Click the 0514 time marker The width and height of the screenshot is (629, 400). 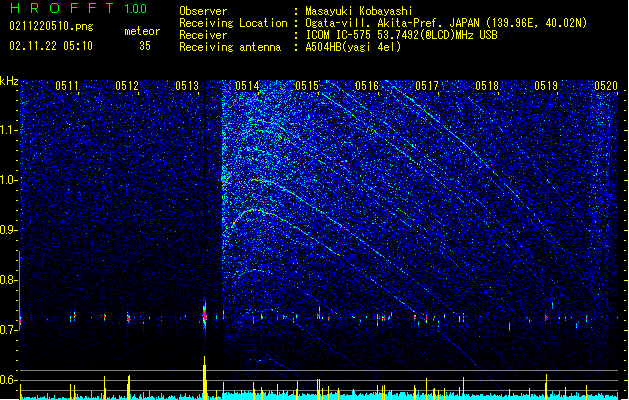click(x=247, y=86)
